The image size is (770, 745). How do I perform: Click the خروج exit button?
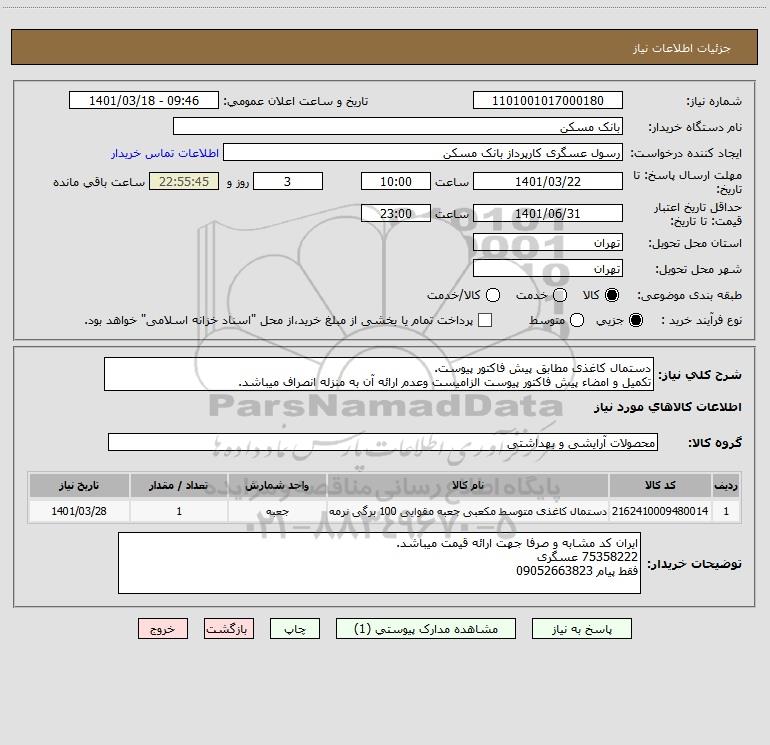(x=163, y=629)
